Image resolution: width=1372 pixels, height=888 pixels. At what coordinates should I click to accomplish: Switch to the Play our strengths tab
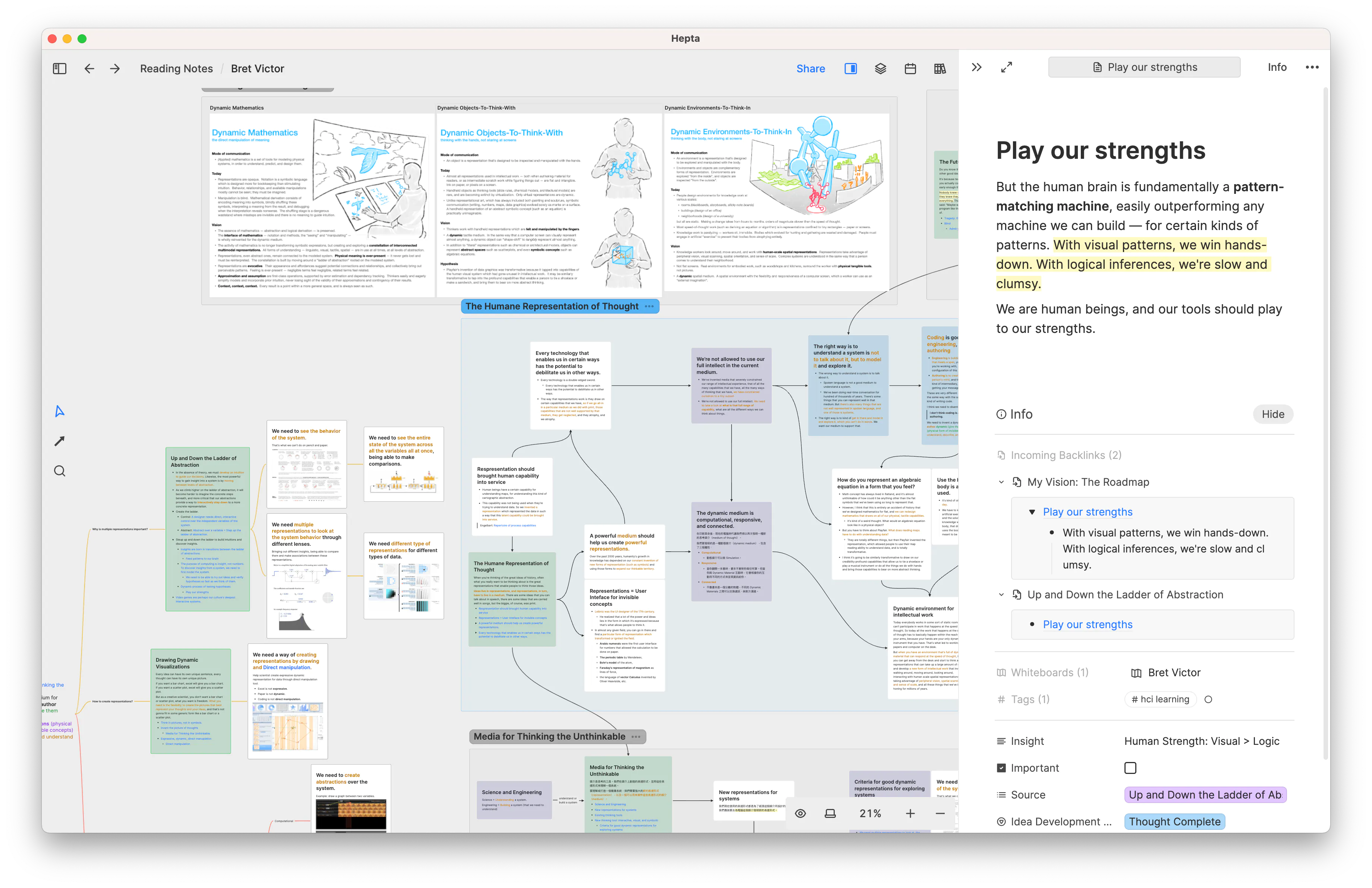[x=1144, y=67]
